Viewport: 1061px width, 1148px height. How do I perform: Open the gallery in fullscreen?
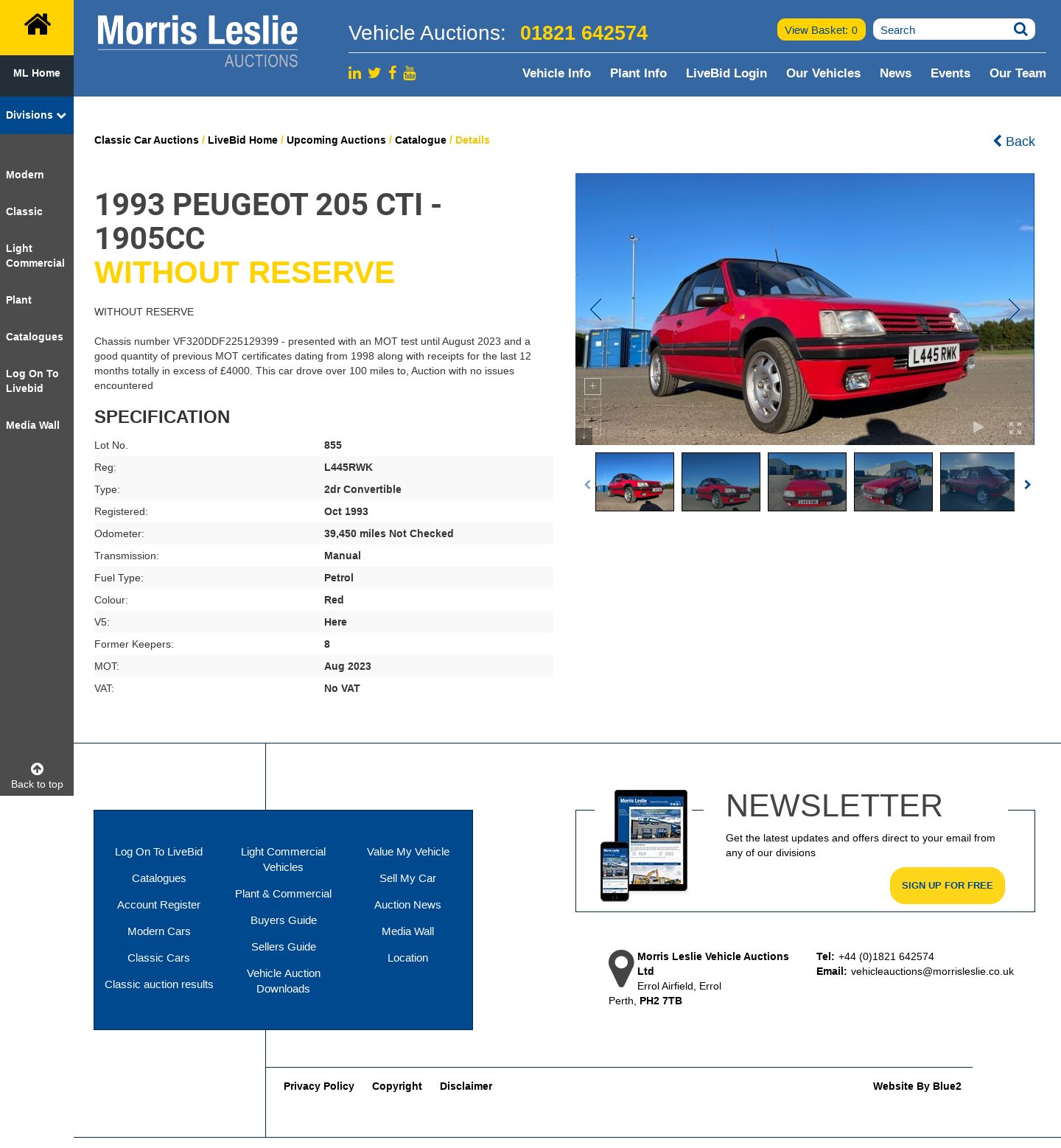[x=1015, y=427]
